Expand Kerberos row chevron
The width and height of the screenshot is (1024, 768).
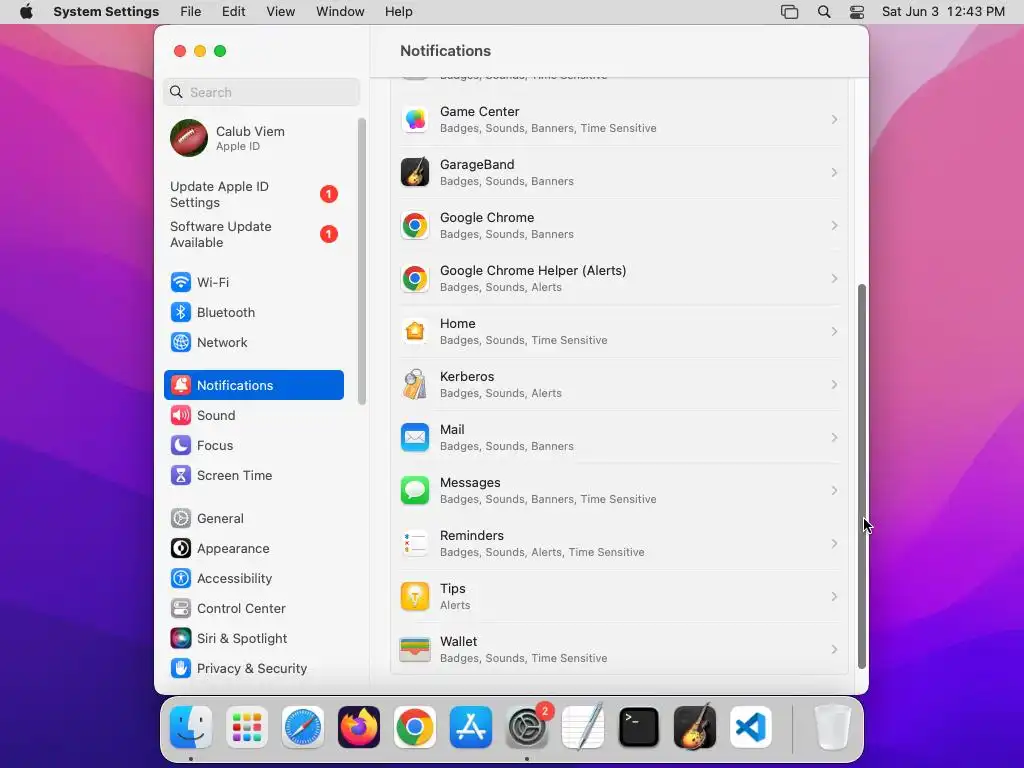click(x=835, y=384)
